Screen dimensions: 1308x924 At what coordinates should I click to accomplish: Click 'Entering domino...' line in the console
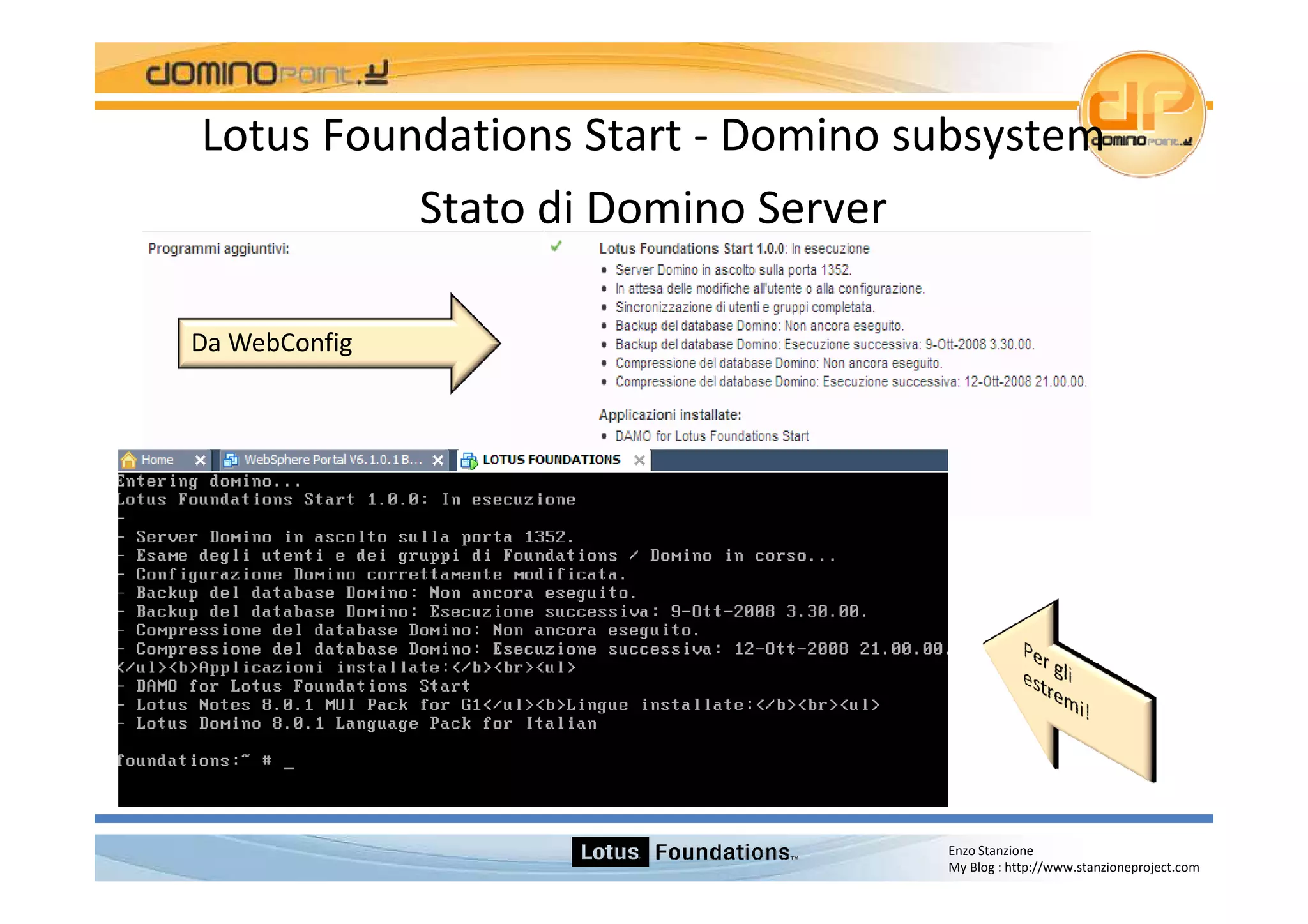[x=209, y=481]
